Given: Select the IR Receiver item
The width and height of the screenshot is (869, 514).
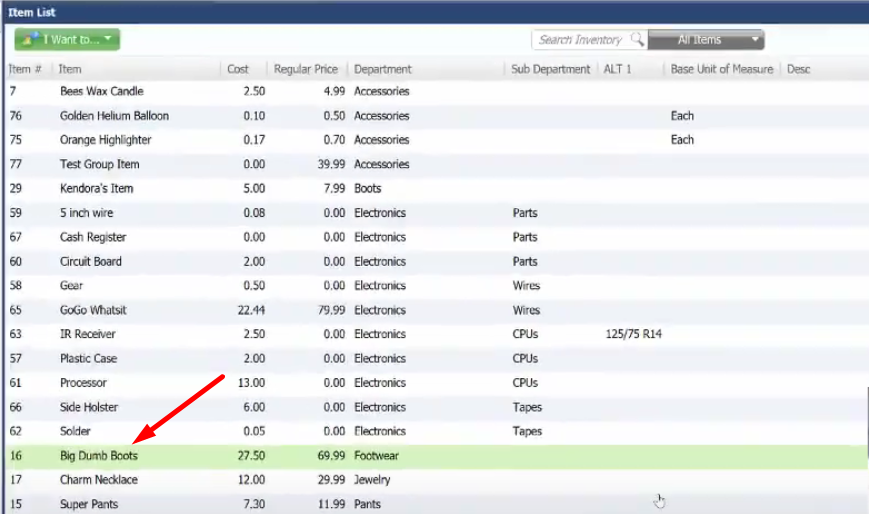Looking at the screenshot, I should point(88,334).
